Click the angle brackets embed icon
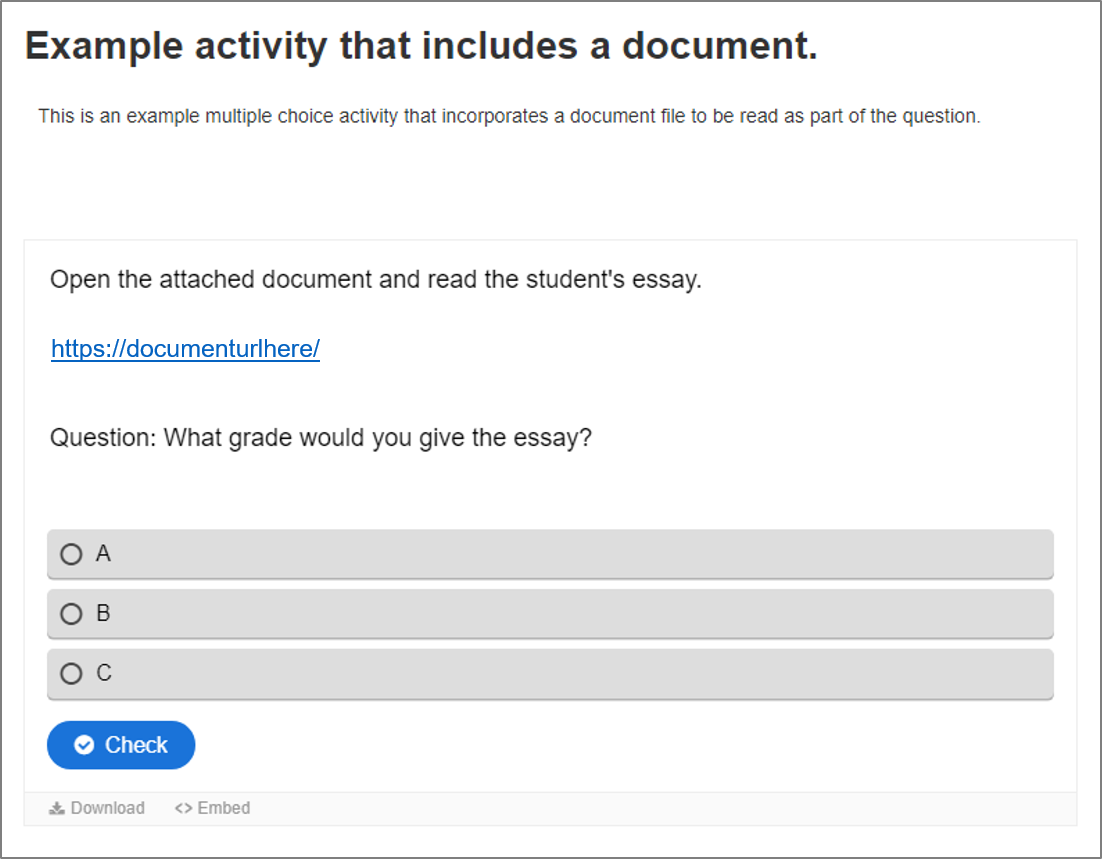The width and height of the screenshot is (1102, 859). click(183, 808)
